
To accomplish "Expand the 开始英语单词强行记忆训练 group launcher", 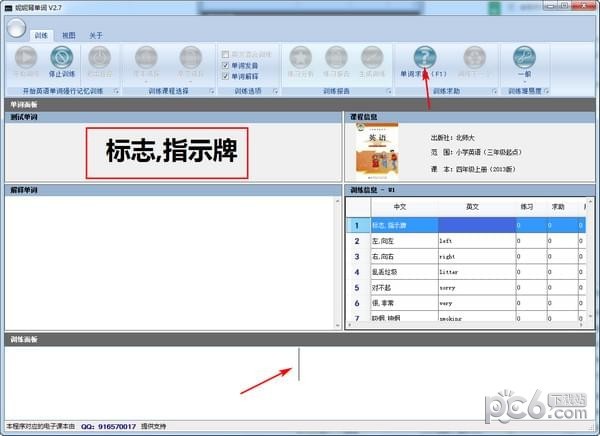I will tap(116, 91).
